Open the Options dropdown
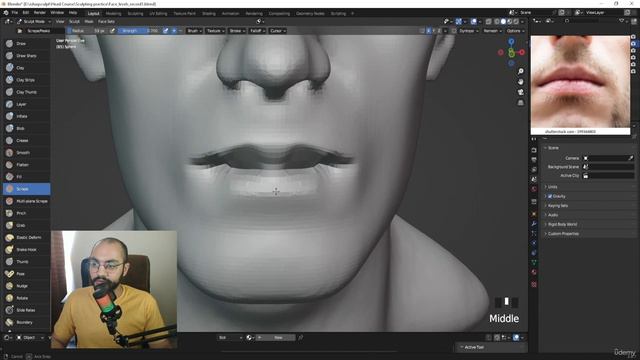Screen dimensions: 640x360 pos(515,31)
